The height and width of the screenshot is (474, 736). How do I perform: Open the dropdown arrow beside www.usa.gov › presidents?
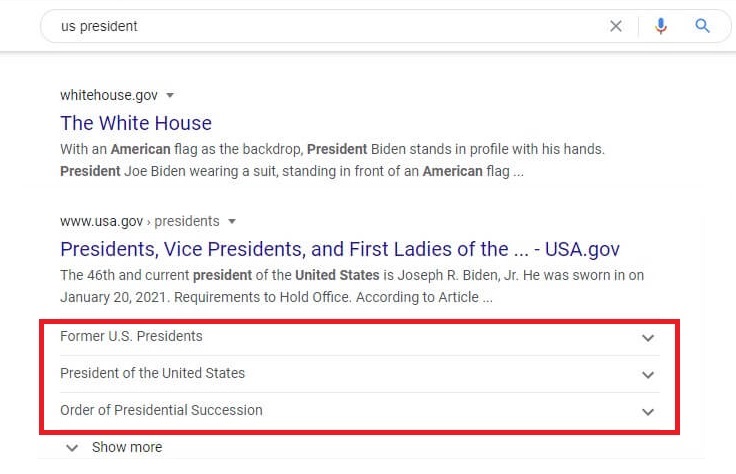(232, 221)
